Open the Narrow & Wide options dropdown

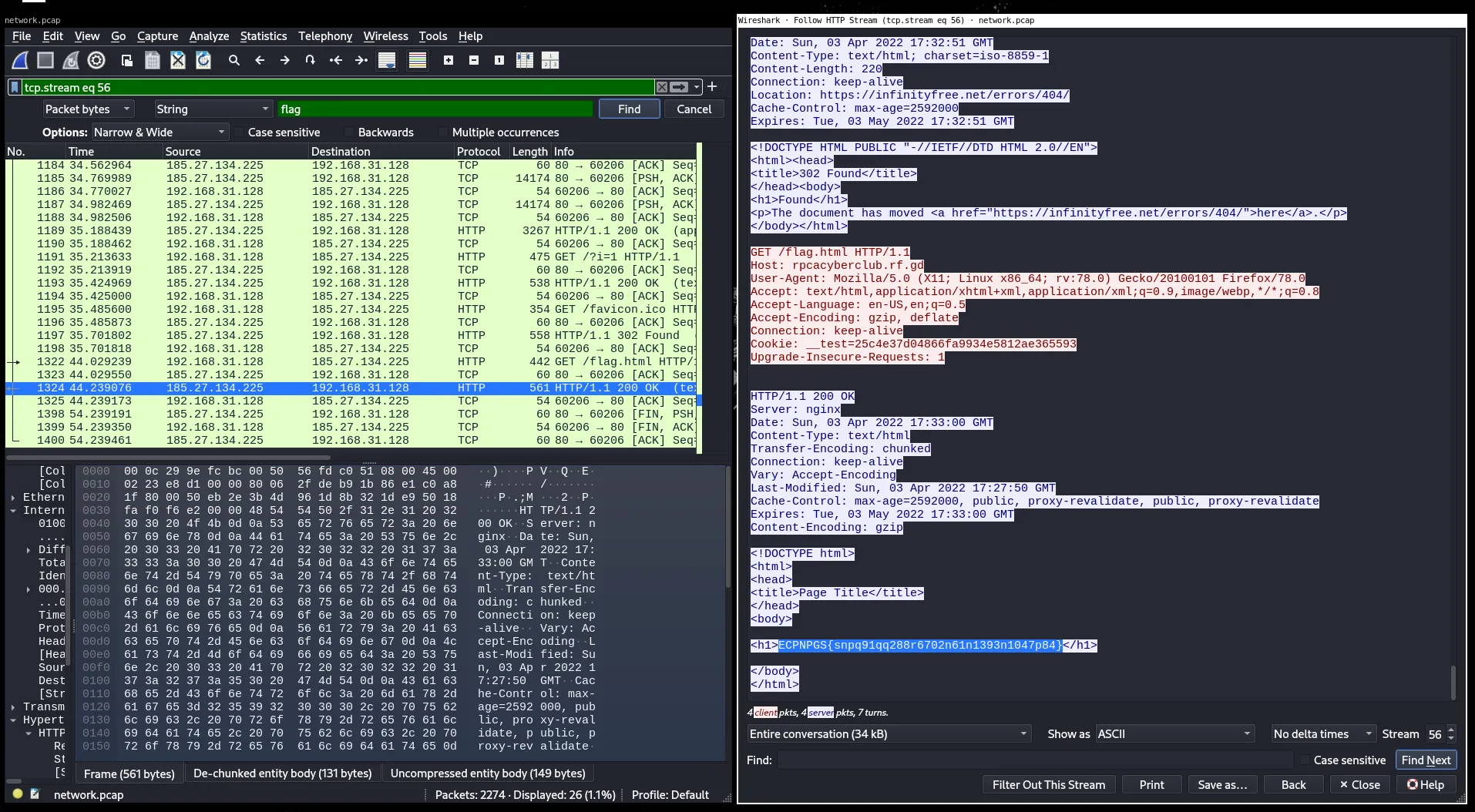coord(158,132)
